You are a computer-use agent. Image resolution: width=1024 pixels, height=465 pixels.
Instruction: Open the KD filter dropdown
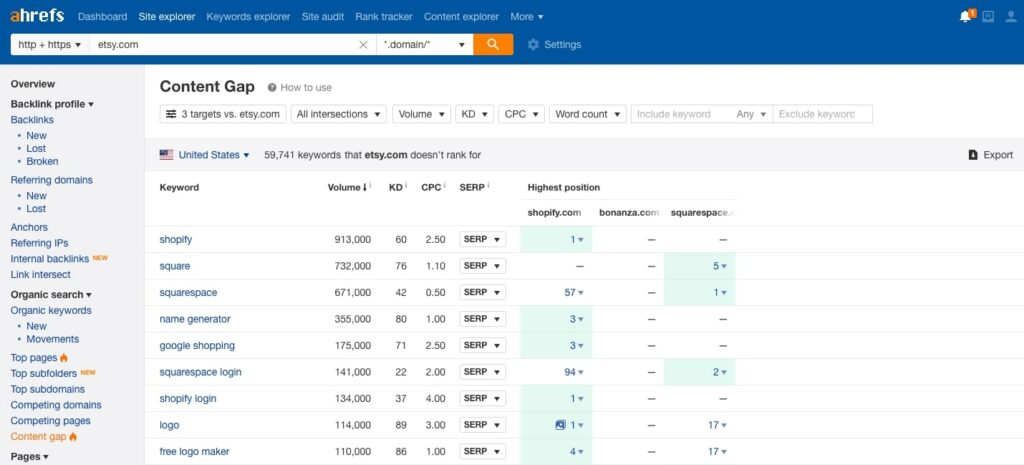coord(474,114)
